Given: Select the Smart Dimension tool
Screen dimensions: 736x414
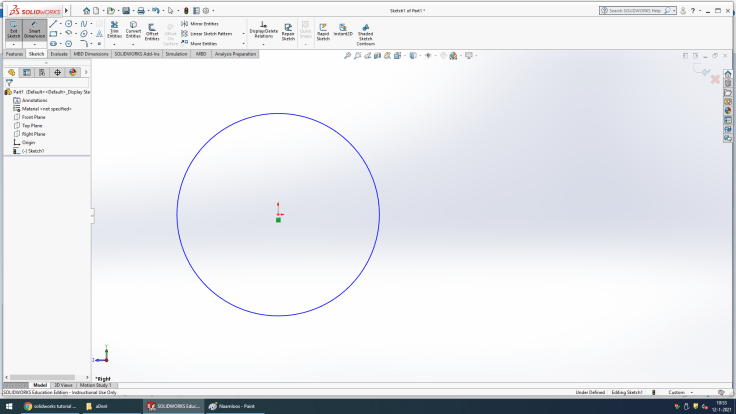Looking at the screenshot, I should [35, 32].
